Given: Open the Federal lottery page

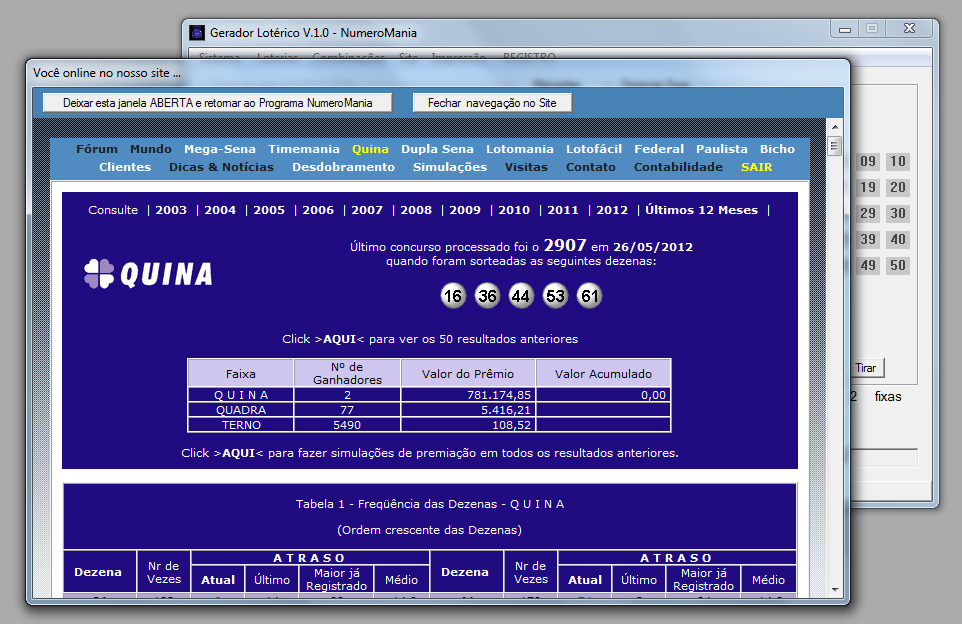Looking at the screenshot, I should 659,149.
